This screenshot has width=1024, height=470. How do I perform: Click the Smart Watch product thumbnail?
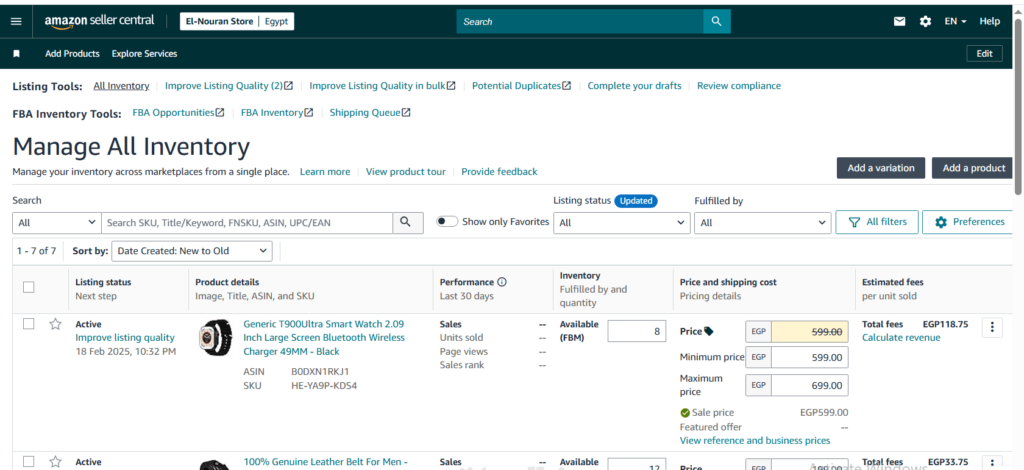tap(216, 337)
